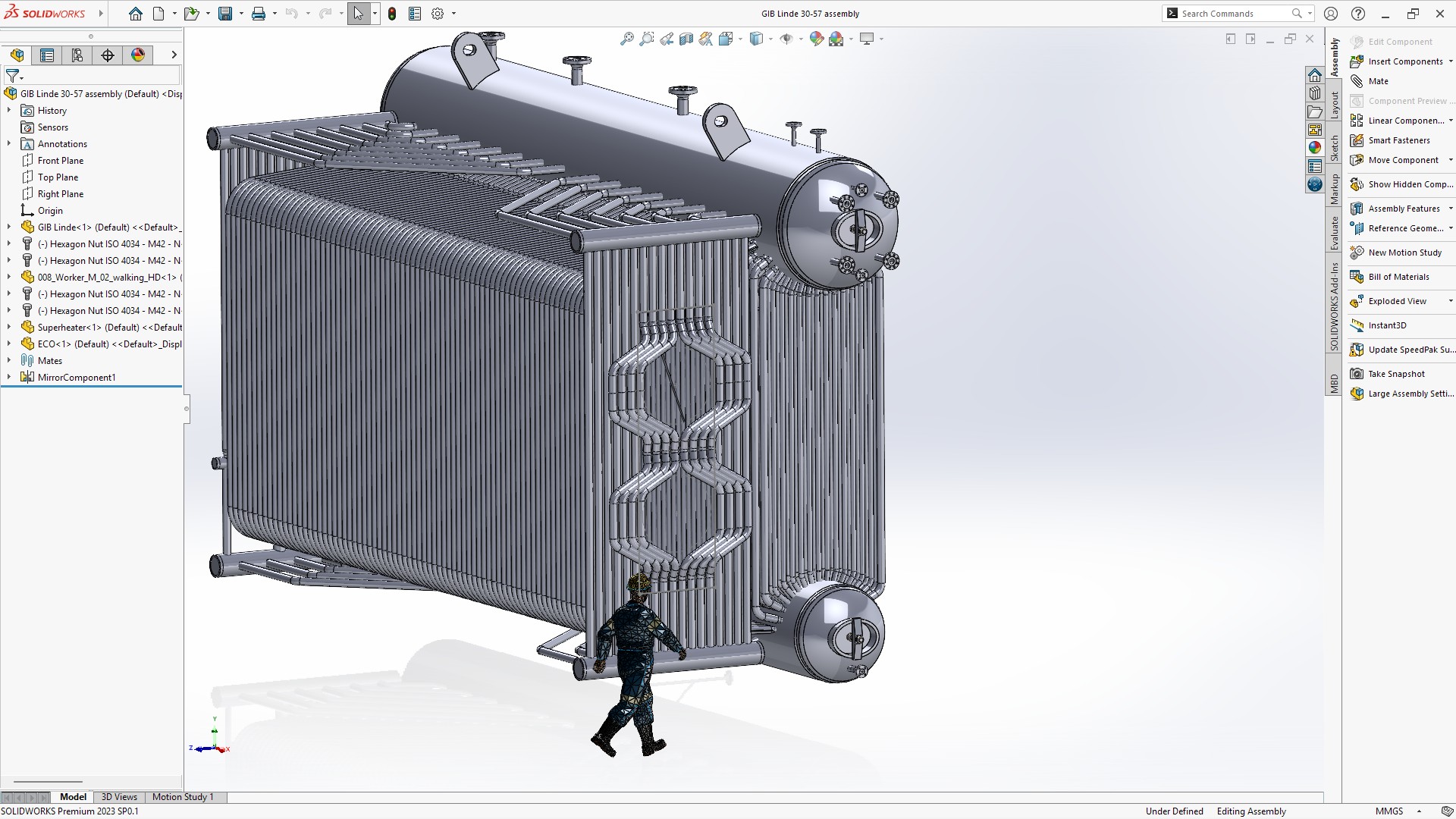Image resolution: width=1456 pixels, height=819 pixels.
Task: Click the Mate paperclip icon
Action: point(1357,81)
